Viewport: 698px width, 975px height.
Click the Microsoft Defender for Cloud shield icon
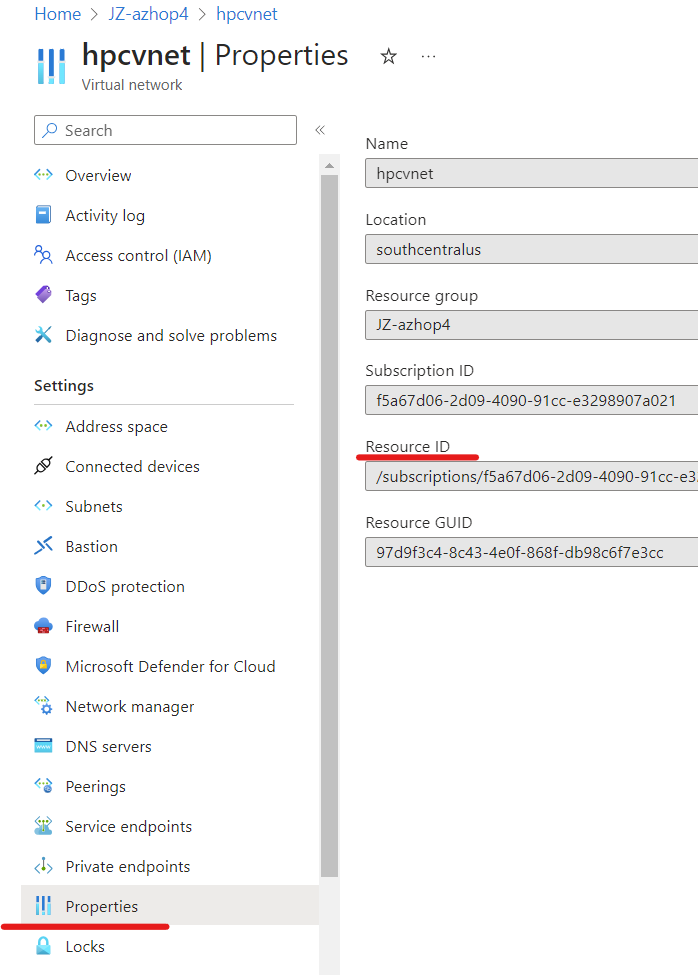(x=43, y=665)
